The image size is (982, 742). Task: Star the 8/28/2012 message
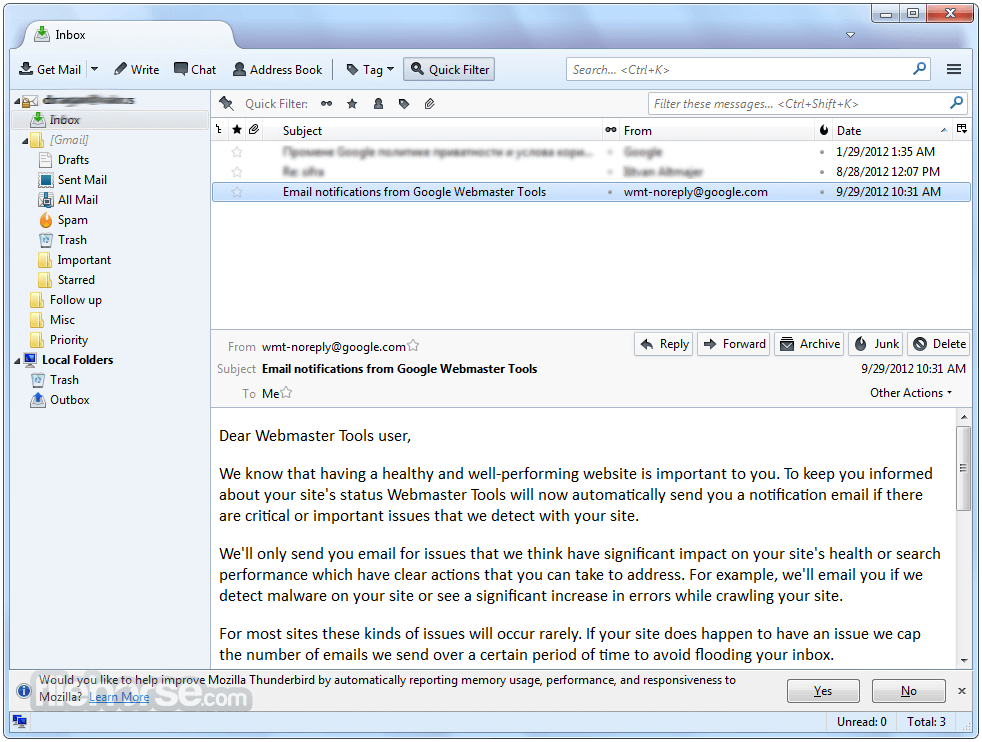[x=237, y=172]
